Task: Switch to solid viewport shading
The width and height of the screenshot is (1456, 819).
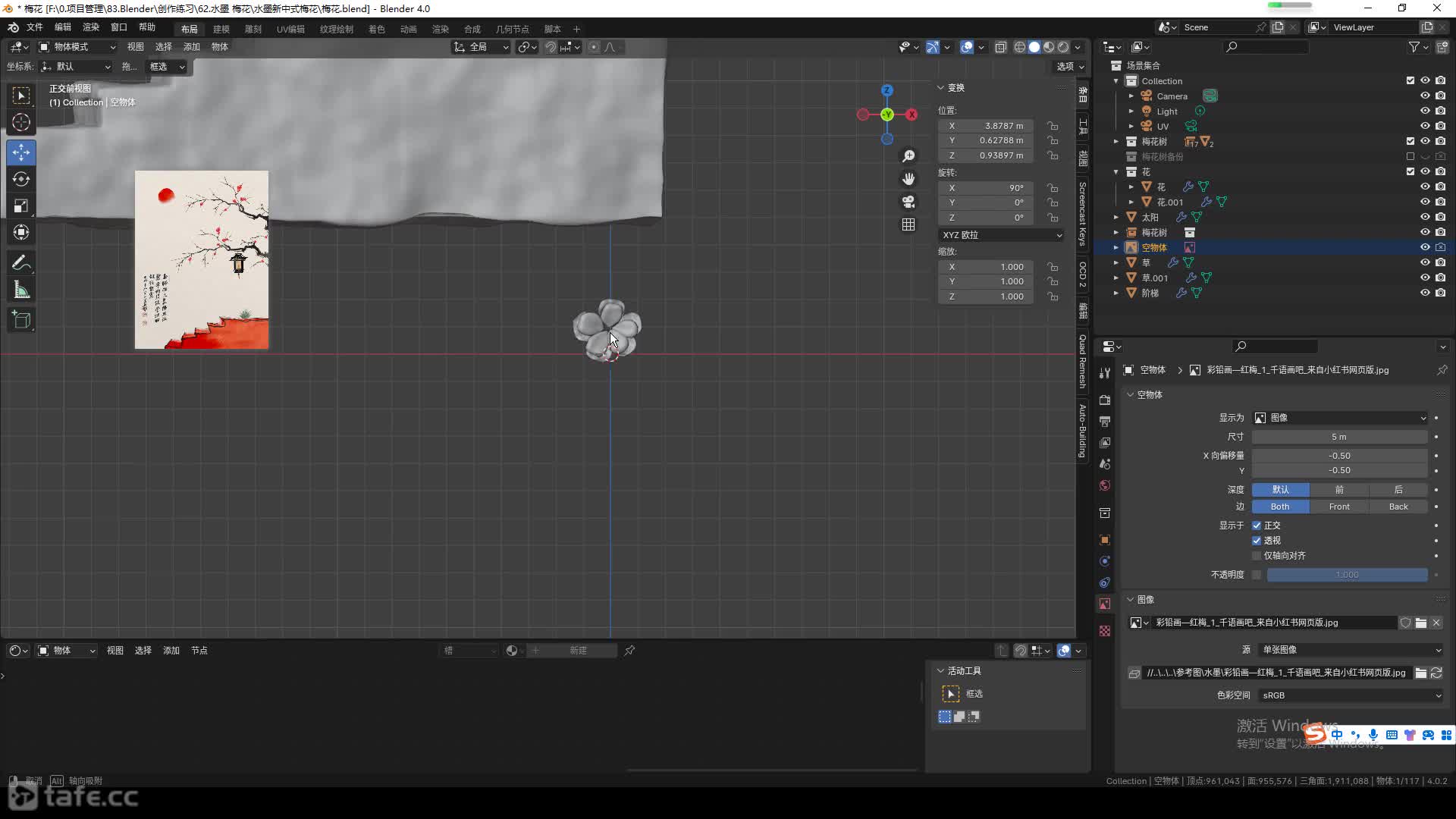Action: pos(1034,47)
